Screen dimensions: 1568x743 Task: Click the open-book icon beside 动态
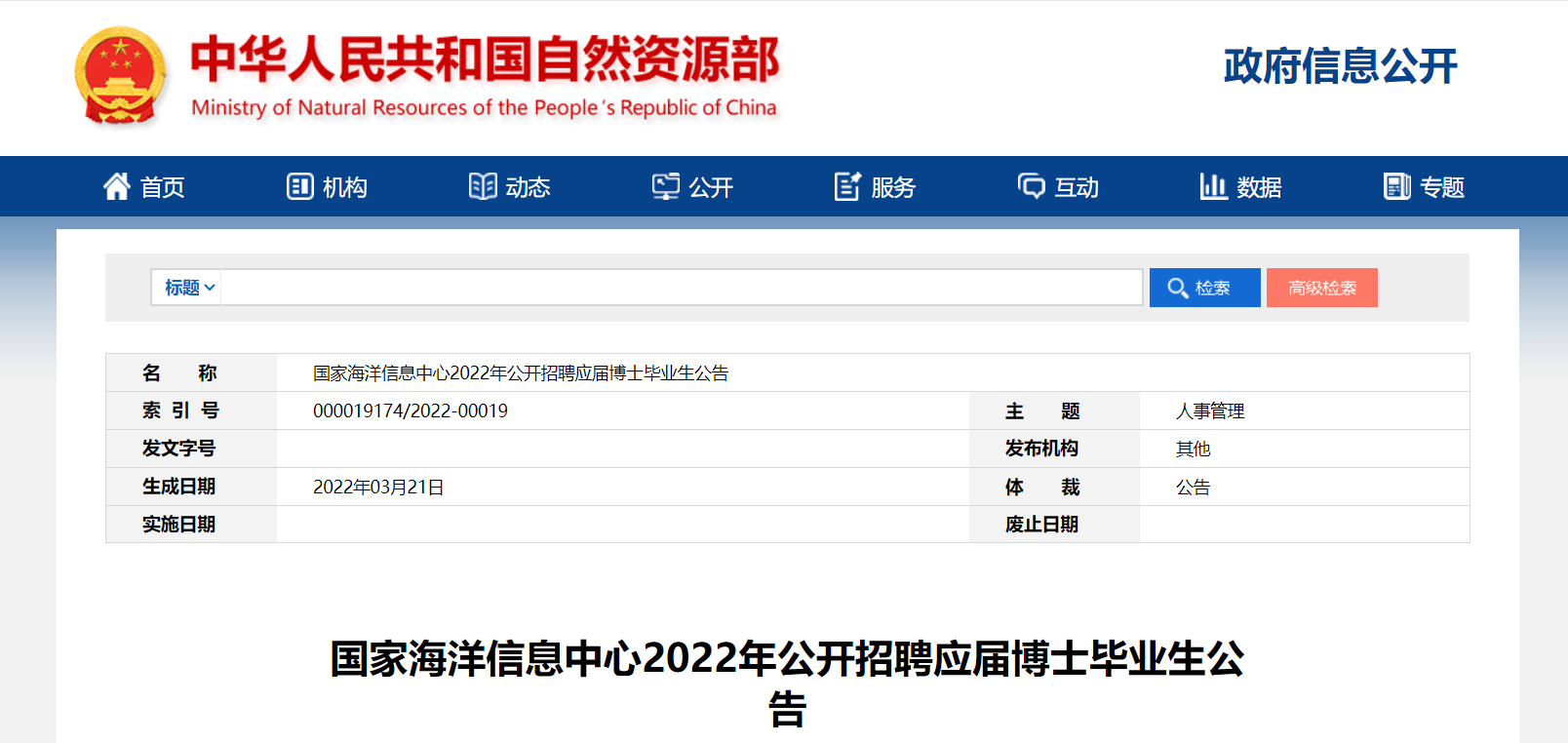(x=483, y=186)
